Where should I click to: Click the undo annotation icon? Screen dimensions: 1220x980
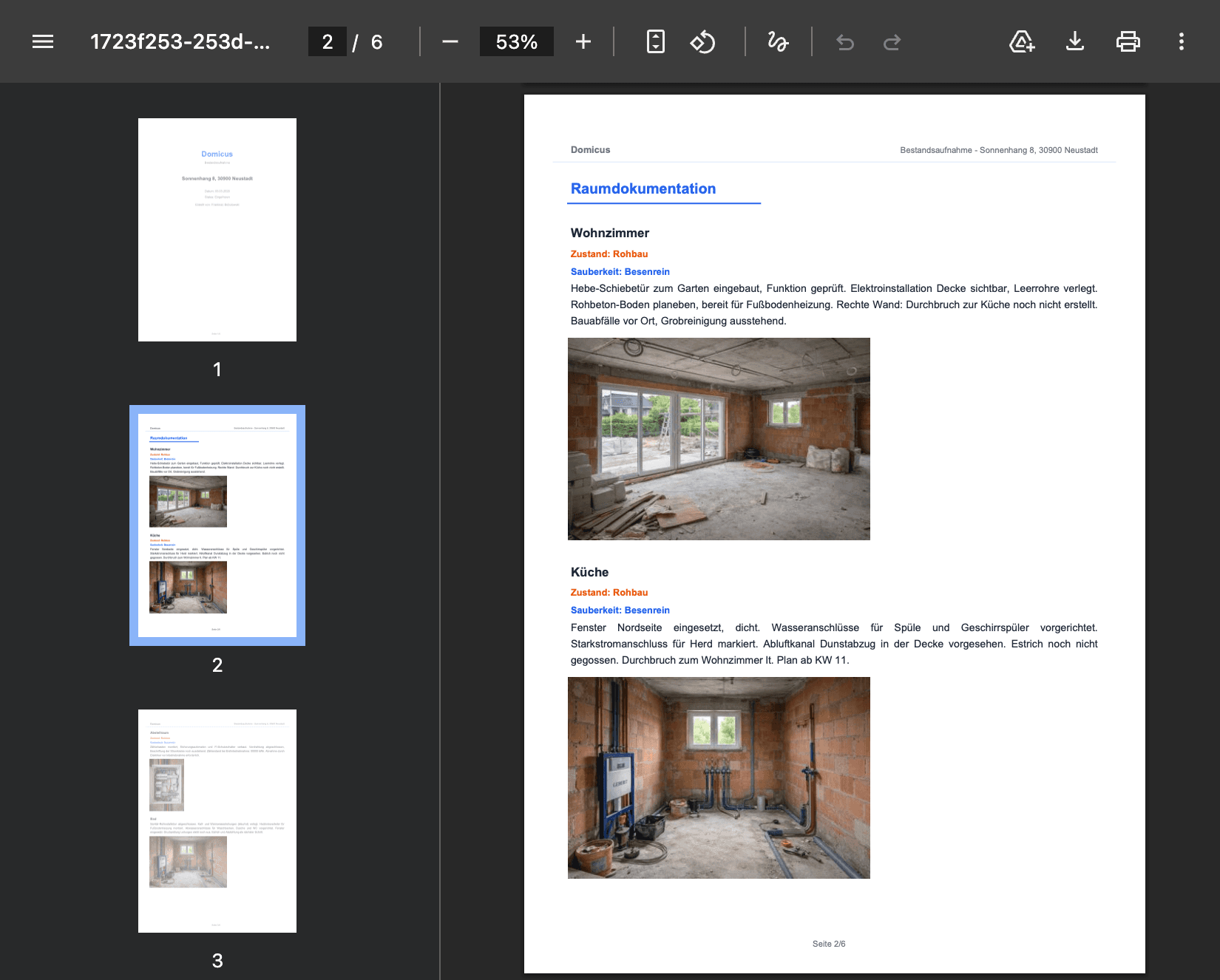pyautogui.click(x=845, y=41)
